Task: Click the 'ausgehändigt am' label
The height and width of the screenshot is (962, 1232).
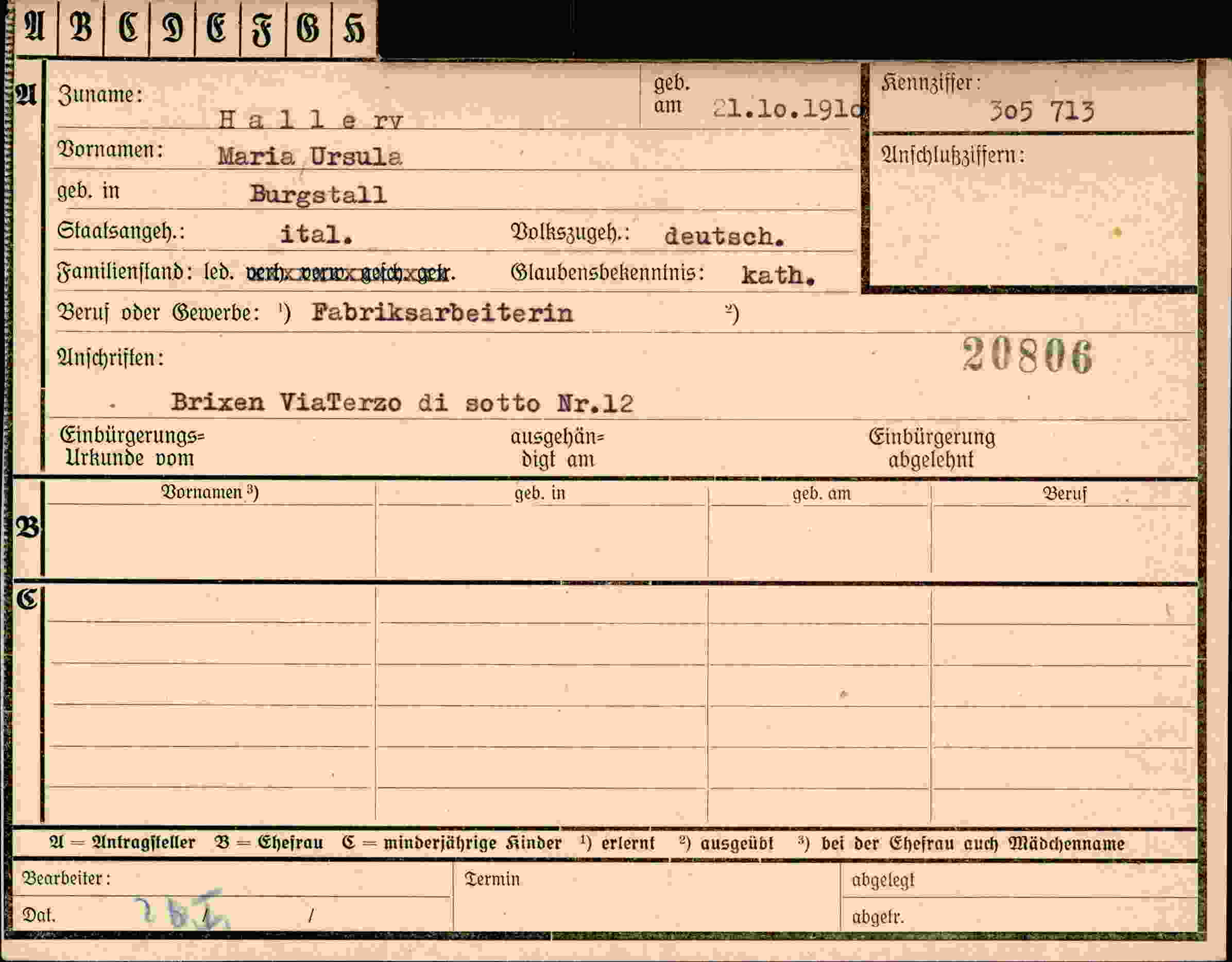Action: [557, 448]
